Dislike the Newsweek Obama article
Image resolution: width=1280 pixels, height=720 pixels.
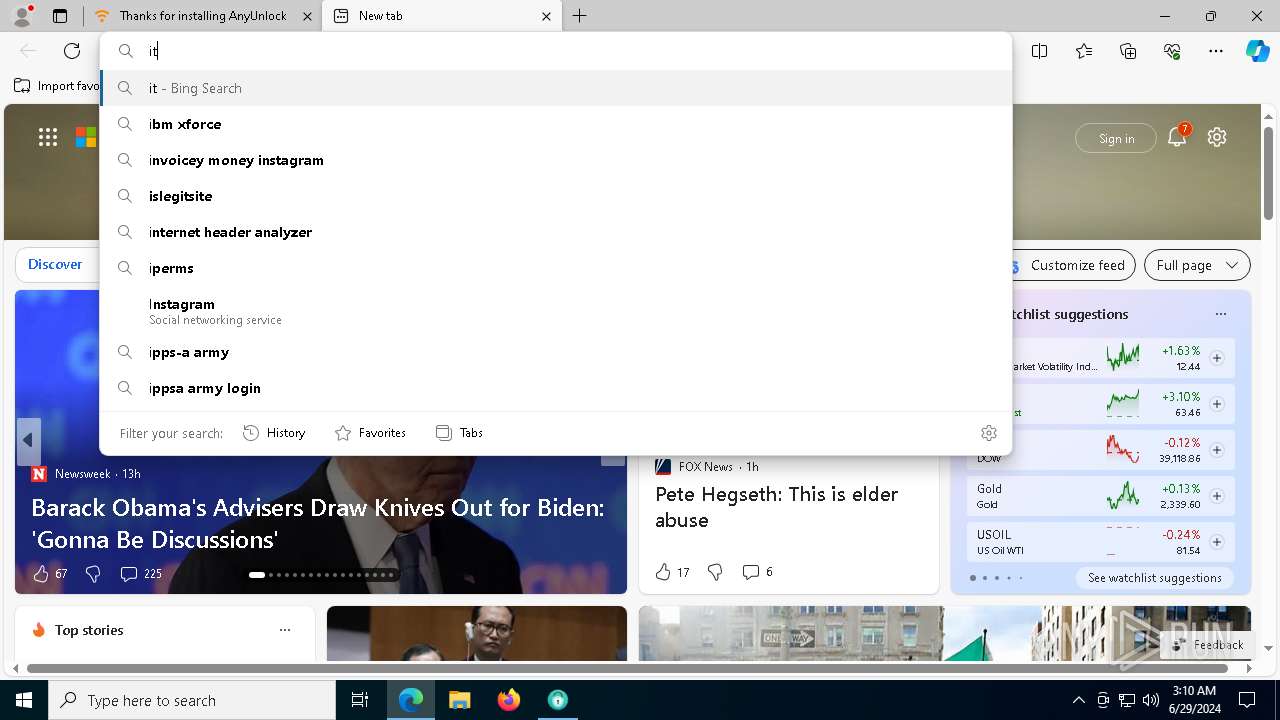(93, 573)
